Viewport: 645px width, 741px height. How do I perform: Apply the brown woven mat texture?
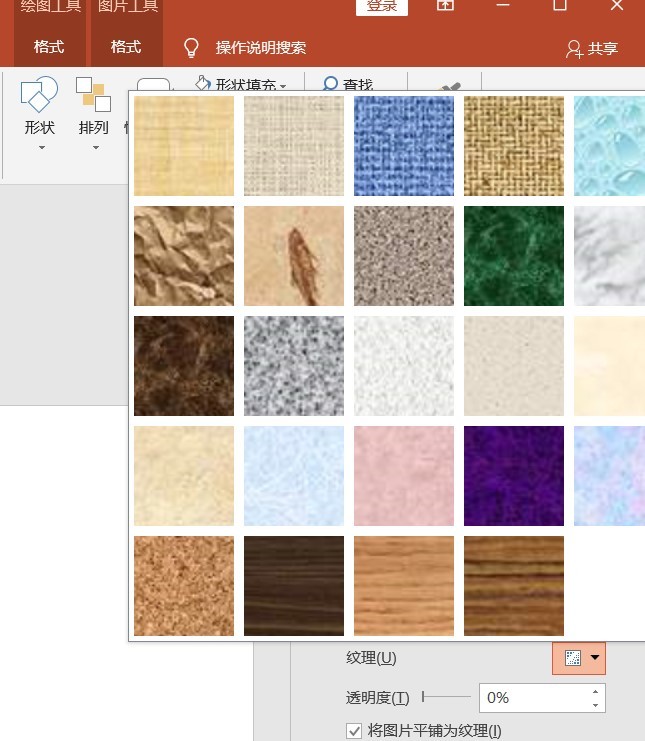click(514, 146)
